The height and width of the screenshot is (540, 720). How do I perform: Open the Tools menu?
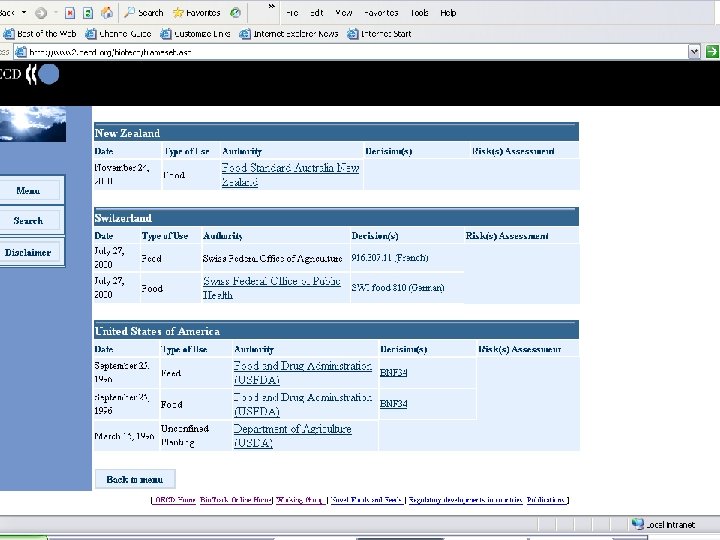pos(419,13)
